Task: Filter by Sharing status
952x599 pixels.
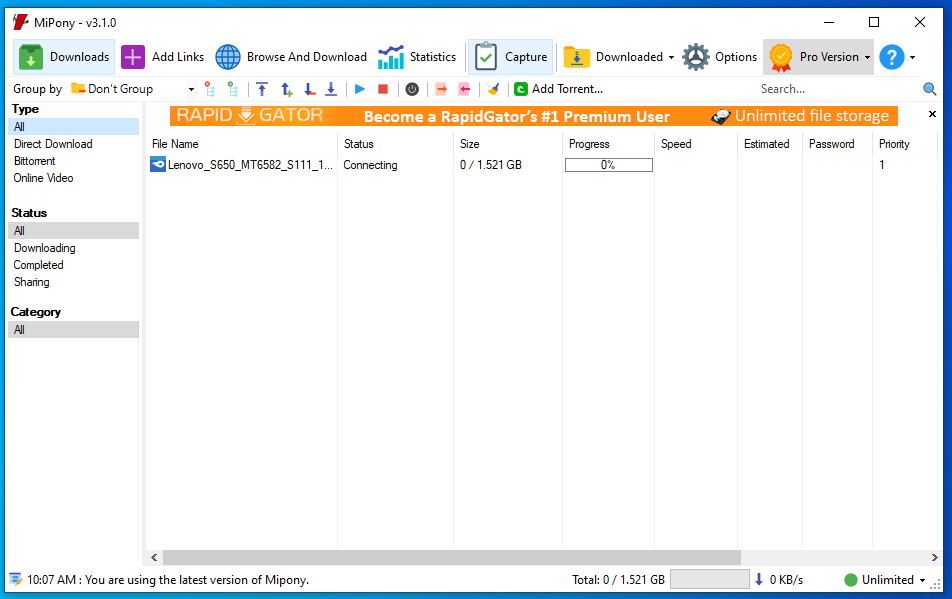Action: pyautogui.click(x=32, y=282)
